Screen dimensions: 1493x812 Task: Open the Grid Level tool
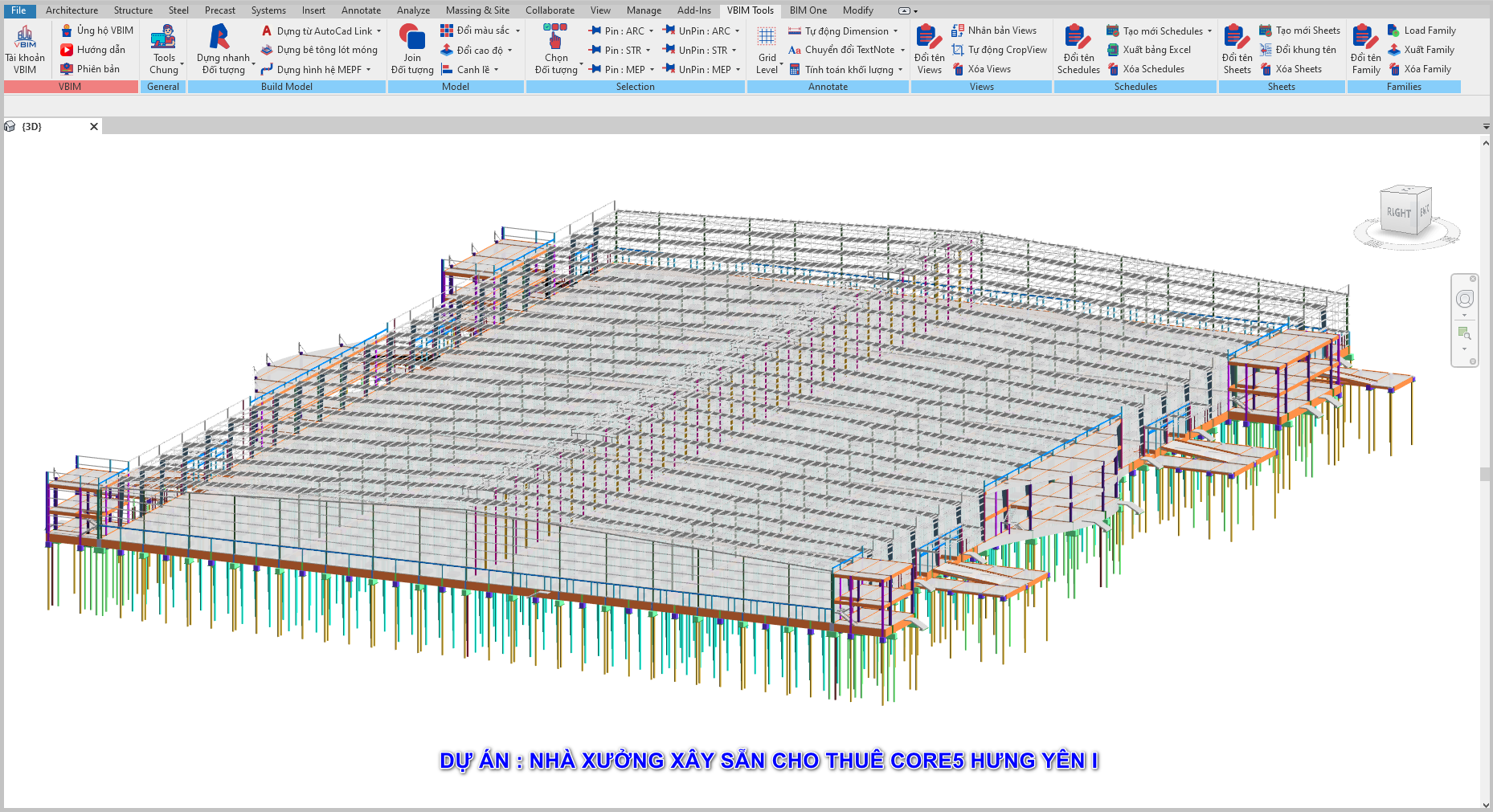pyautogui.click(x=767, y=37)
